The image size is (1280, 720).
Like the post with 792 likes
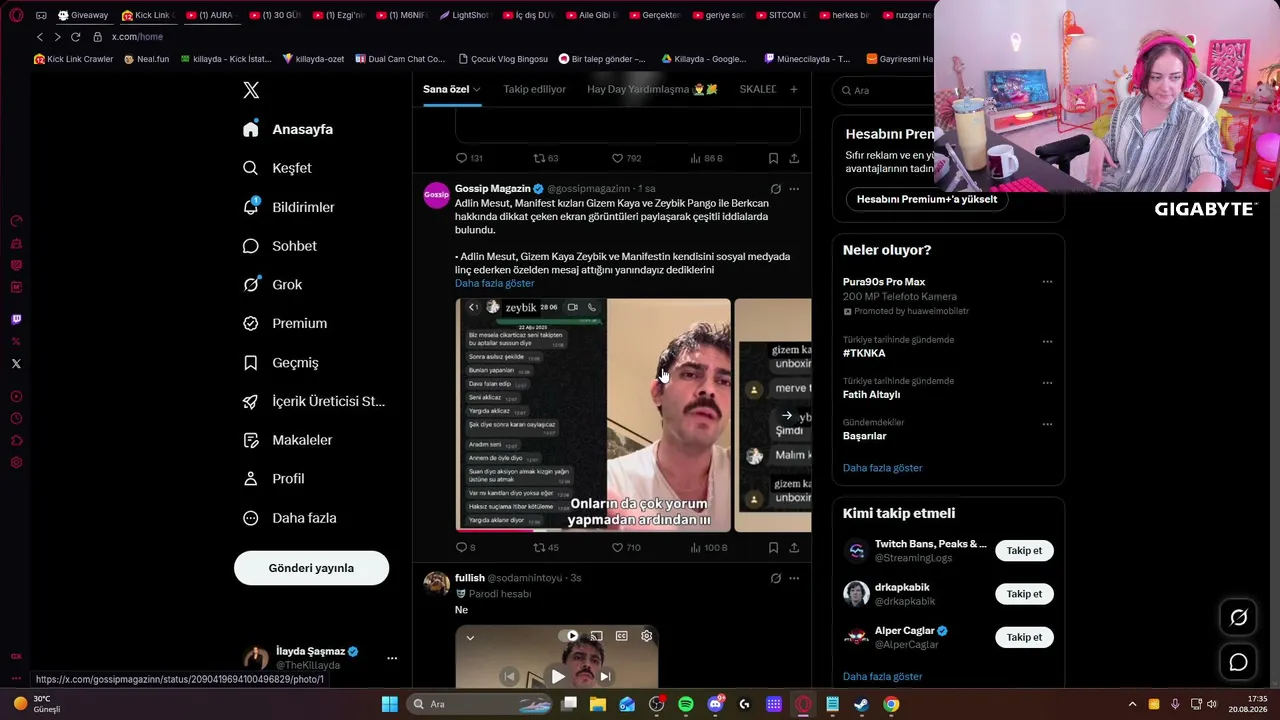click(x=626, y=158)
